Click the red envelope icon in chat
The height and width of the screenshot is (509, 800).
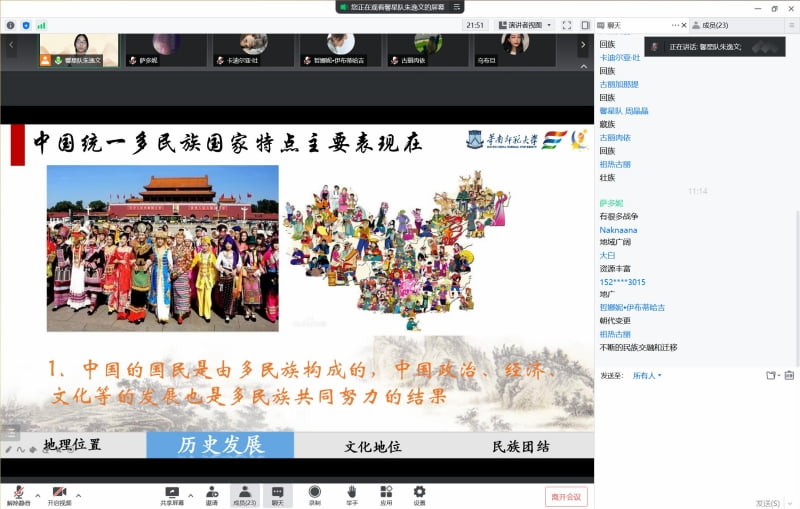pyautogui.click(x=789, y=375)
